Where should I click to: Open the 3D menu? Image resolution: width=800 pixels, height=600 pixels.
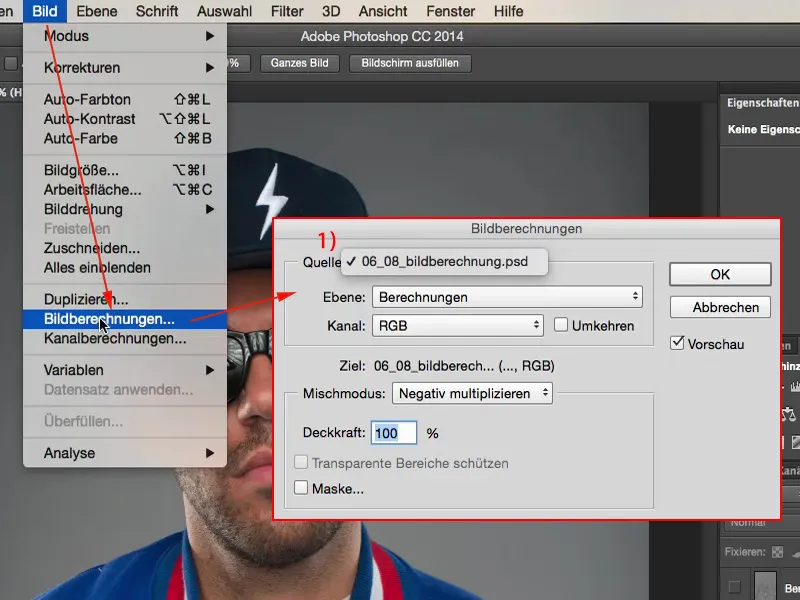pyautogui.click(x=331, y=11)
